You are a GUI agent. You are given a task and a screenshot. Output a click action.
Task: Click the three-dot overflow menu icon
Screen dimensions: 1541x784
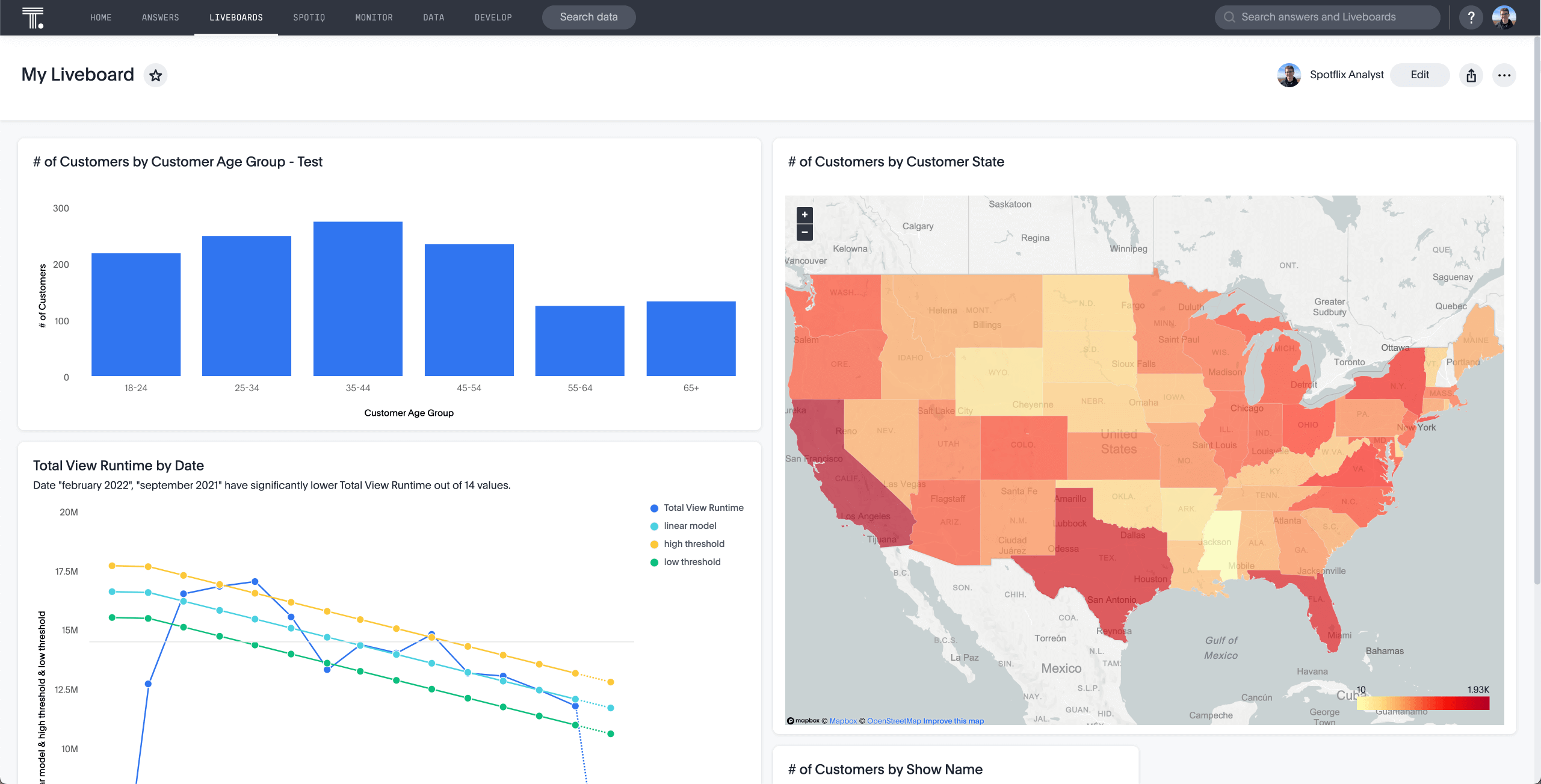coord(1504,74)
